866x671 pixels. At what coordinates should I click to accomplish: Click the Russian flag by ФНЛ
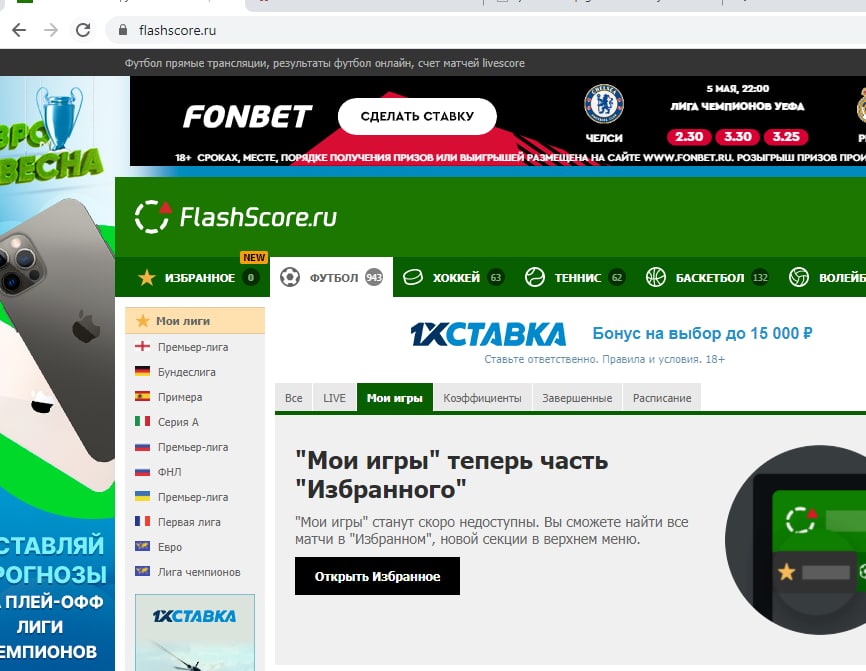click(142, 472)
